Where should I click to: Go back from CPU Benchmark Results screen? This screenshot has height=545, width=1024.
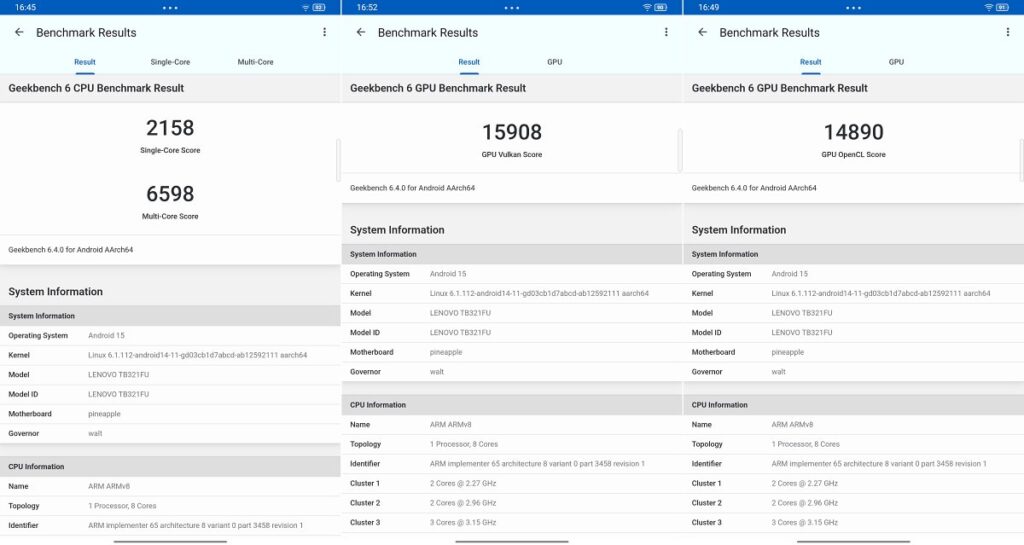(x=19, y=32)
